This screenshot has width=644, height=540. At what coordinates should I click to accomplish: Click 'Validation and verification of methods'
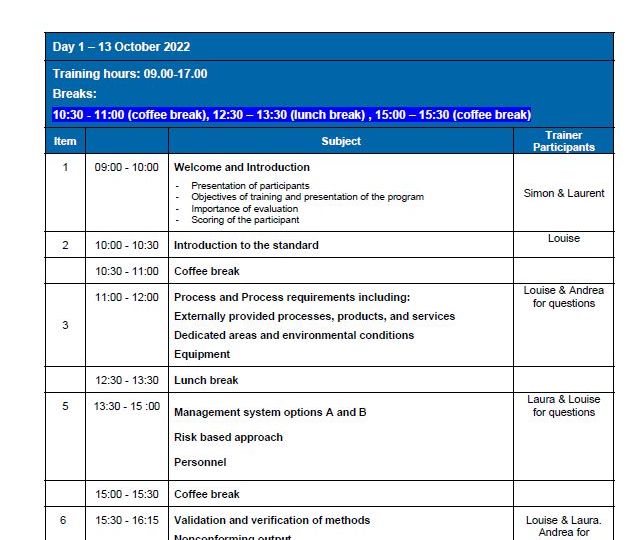tap(272, 520)
